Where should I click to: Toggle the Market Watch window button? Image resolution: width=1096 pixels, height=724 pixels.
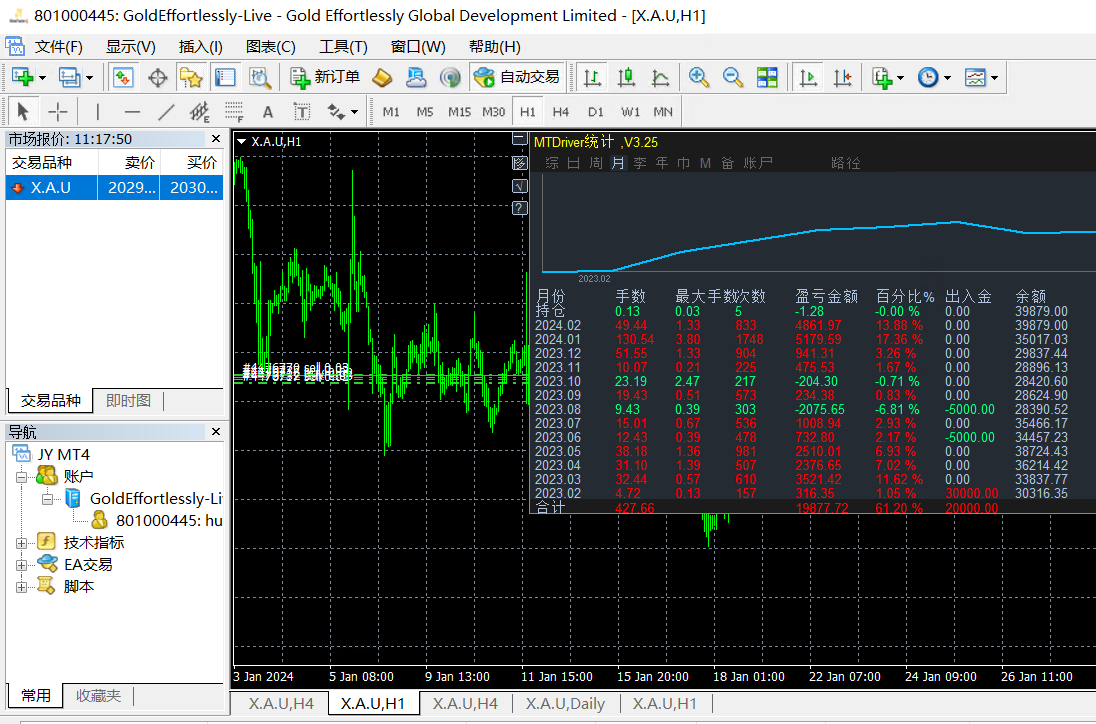pyautogui.click(x=123, y=77)
